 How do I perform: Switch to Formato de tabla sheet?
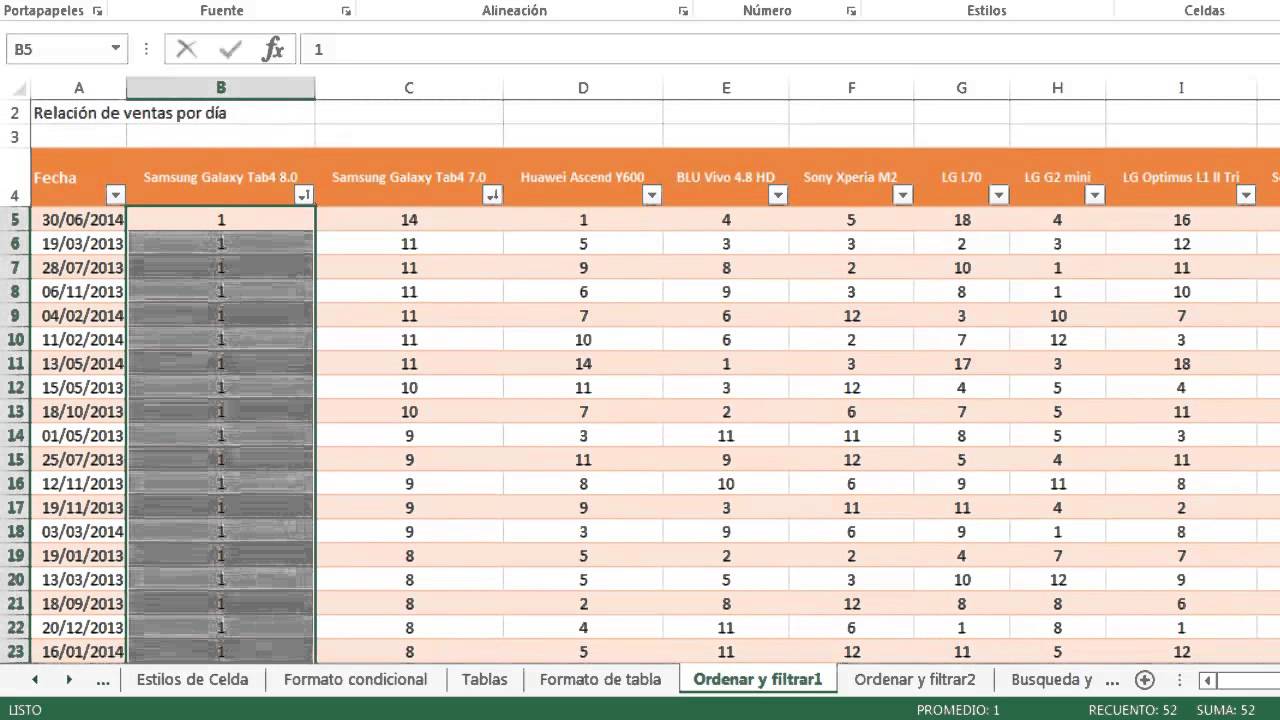click(600, 679)
